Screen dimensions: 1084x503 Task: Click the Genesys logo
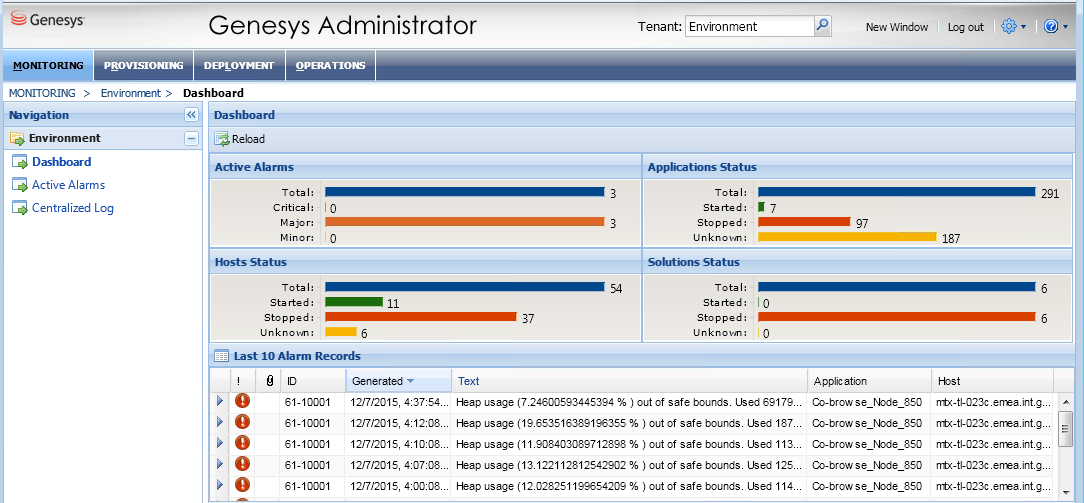(x=48, y=20)
